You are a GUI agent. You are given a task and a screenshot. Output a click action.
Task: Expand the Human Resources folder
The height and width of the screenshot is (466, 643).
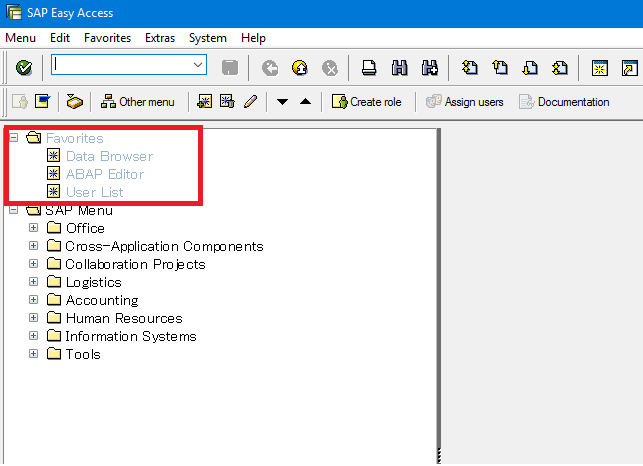[x=34, y=318]
